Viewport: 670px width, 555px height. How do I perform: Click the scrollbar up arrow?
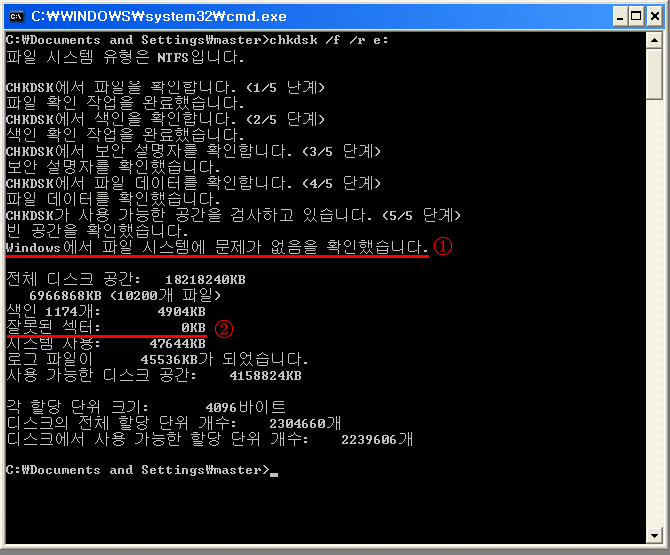654,41
